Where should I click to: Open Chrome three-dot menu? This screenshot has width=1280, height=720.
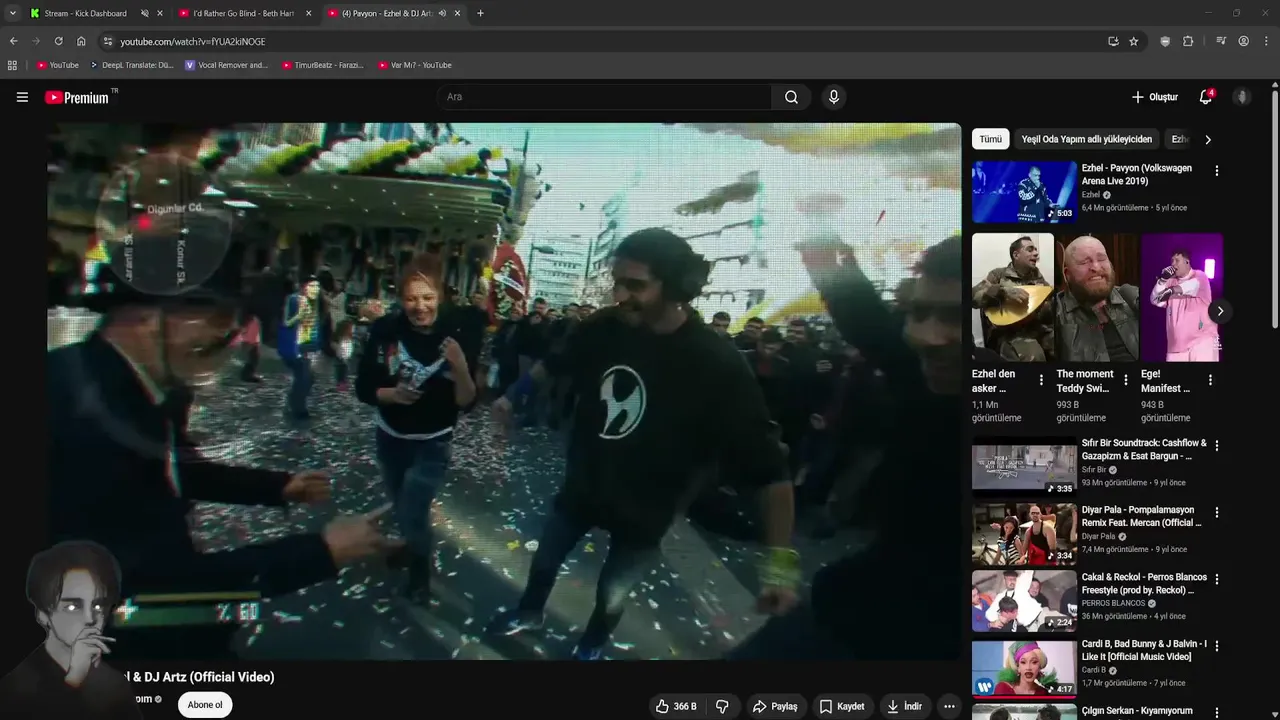1266,41
